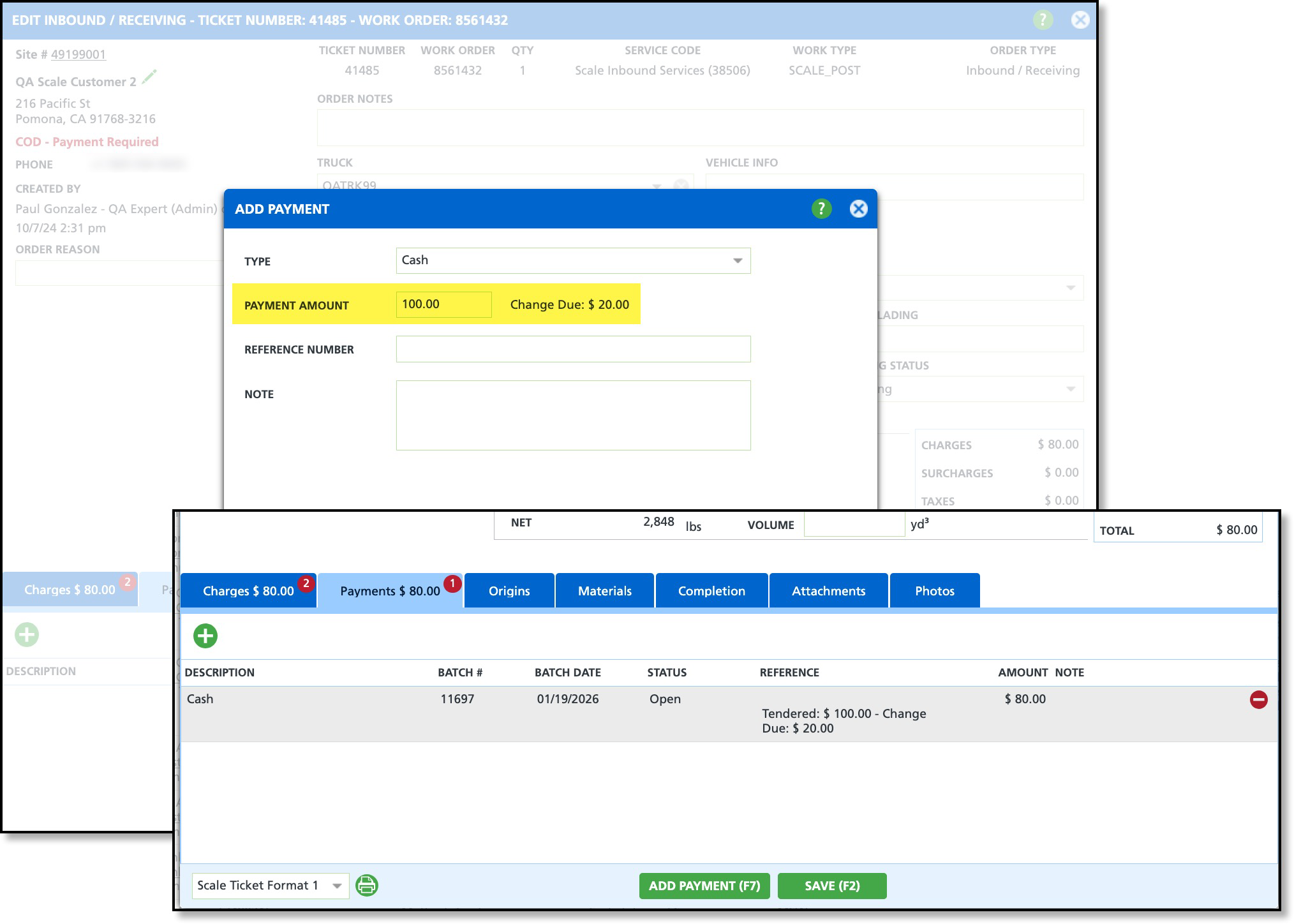The height and width of the screenshot is (924, 1294).
Task: Remove the Cash payment row
Action: (x=1258, y=699)
